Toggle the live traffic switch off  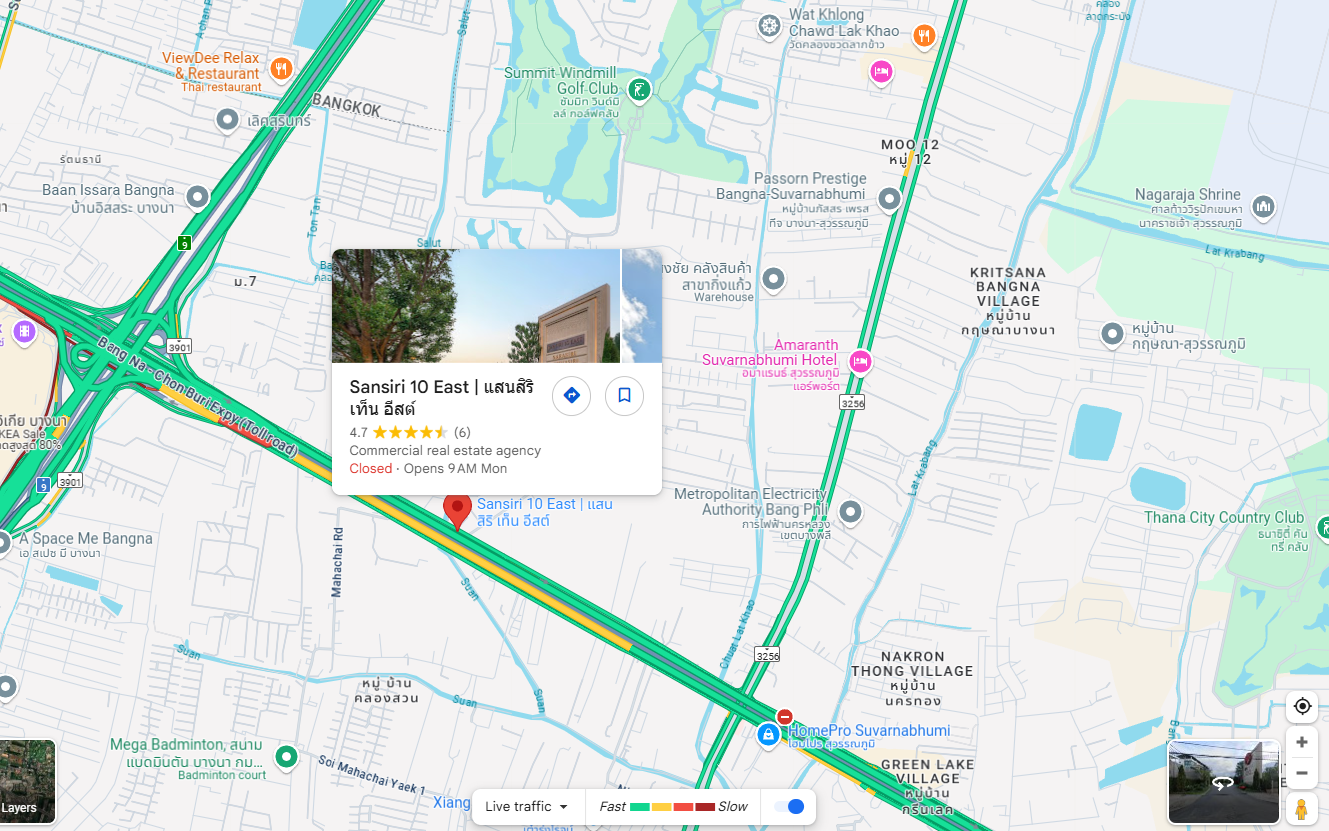789,806
